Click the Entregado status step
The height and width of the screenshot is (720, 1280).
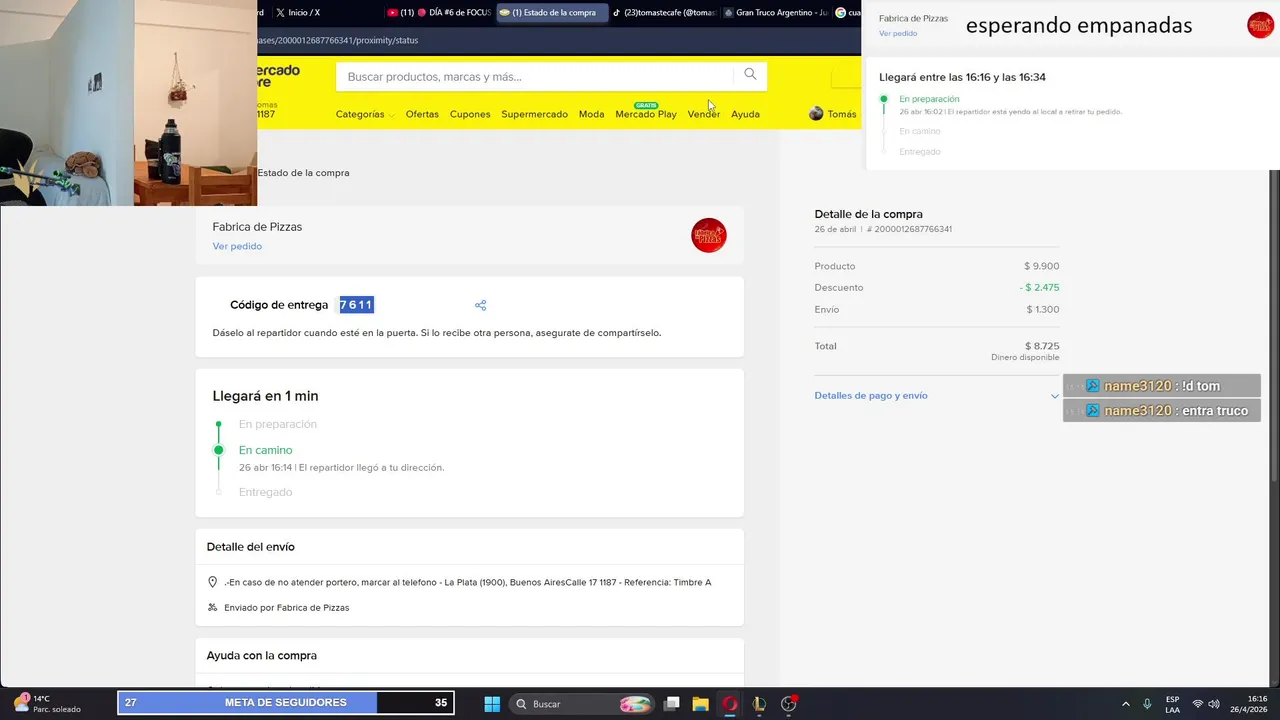[265, 492]
